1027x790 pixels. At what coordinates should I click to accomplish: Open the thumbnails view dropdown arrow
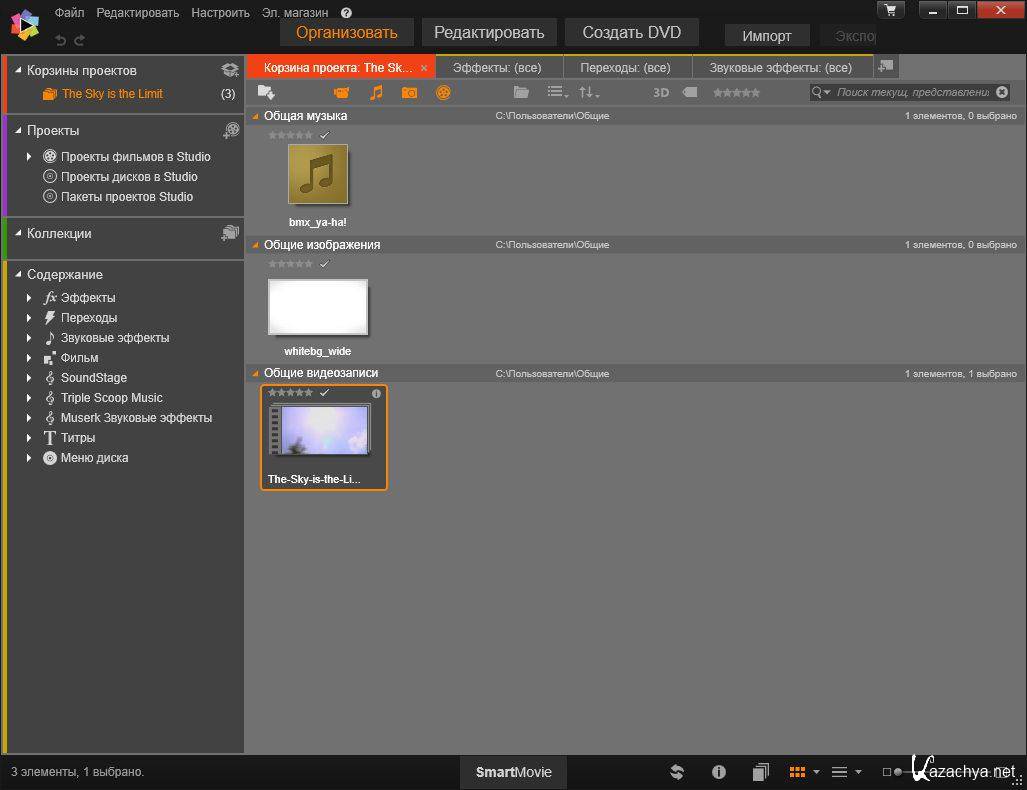[816, 772]
